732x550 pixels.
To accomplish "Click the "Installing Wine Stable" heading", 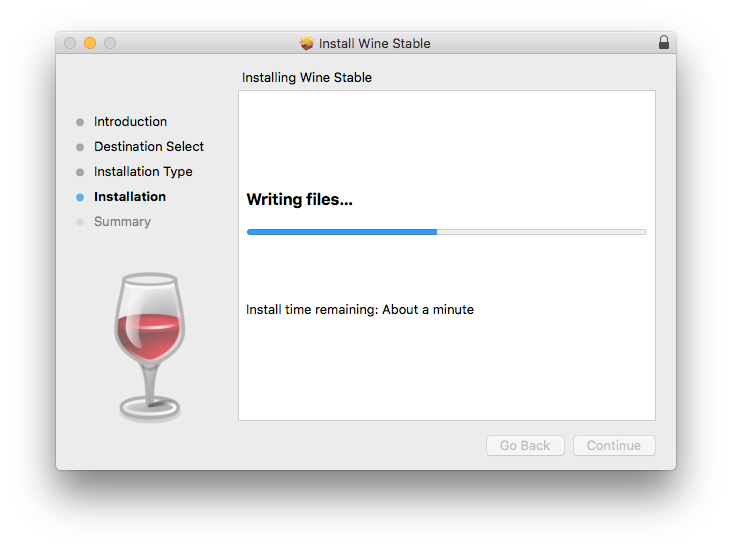I will (307, 78).
